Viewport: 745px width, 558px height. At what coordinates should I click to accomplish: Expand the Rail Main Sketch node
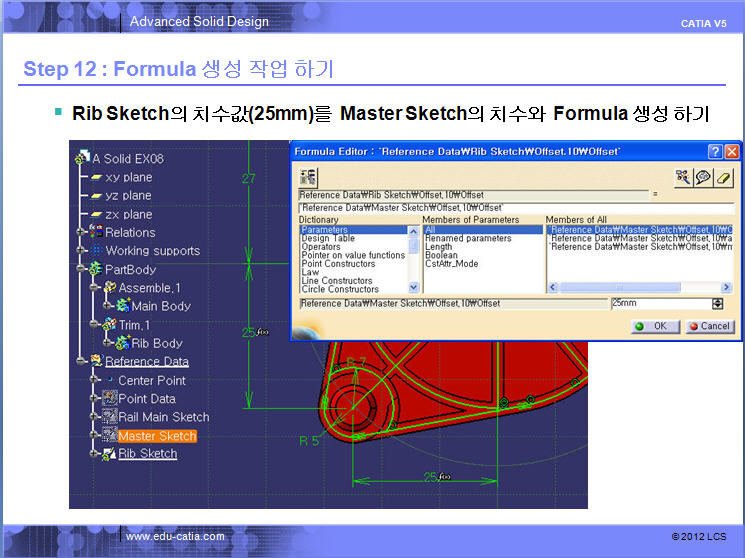92,417
